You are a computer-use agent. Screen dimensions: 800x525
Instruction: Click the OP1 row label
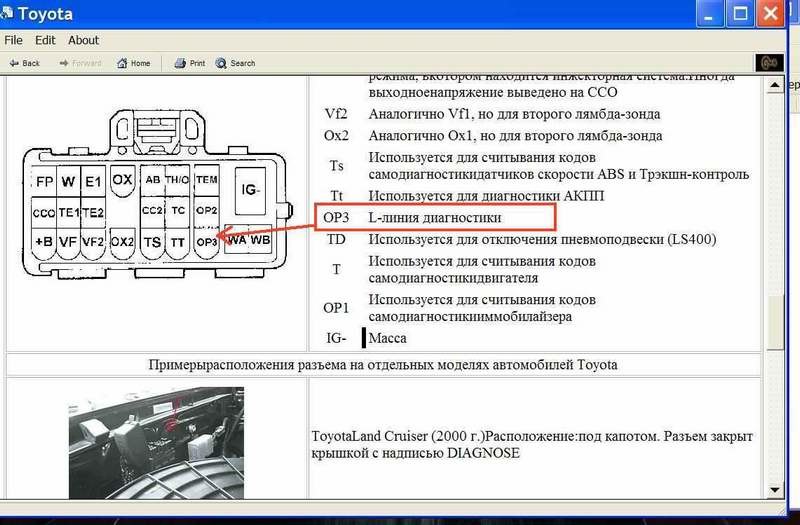(336, 308)
